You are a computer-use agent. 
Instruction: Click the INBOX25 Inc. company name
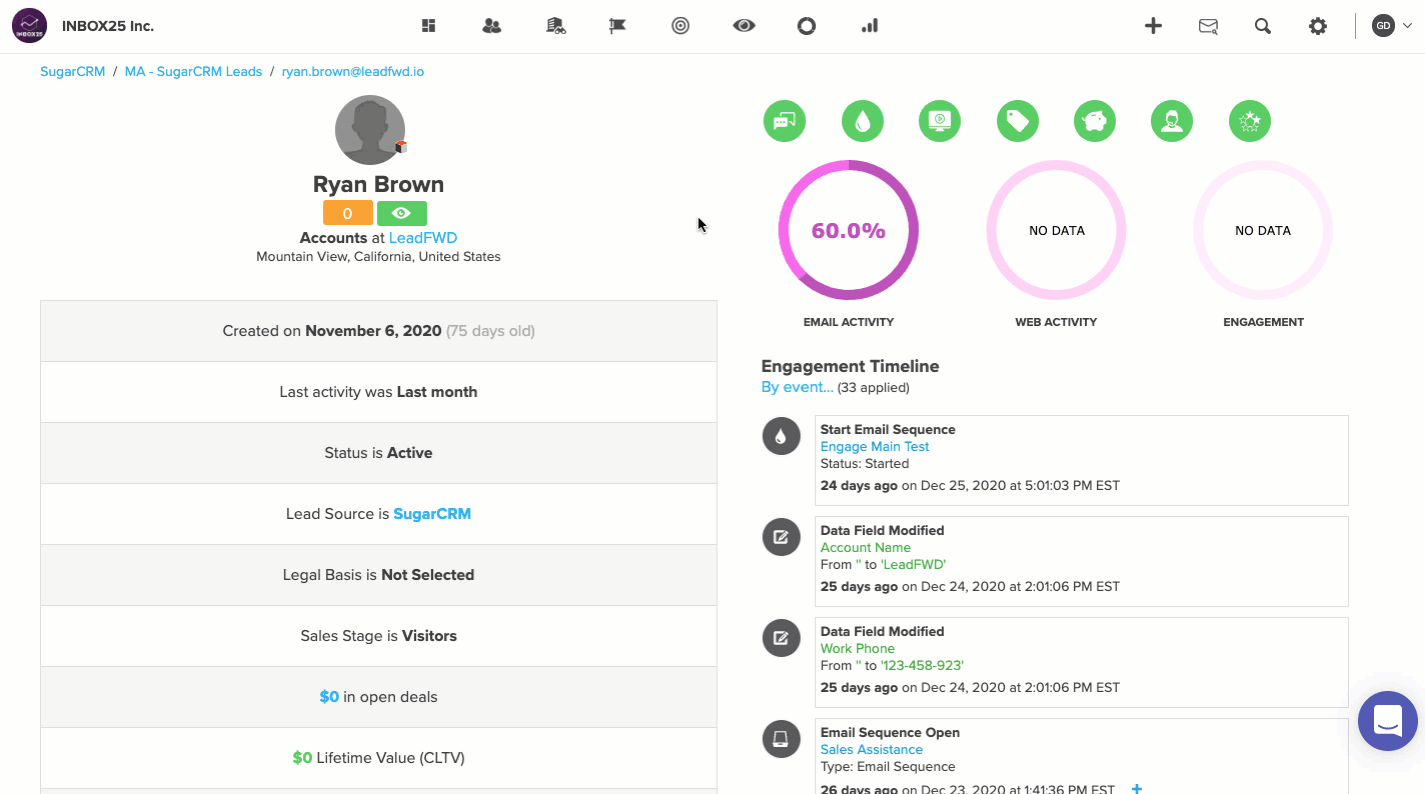tap(108, 26)
